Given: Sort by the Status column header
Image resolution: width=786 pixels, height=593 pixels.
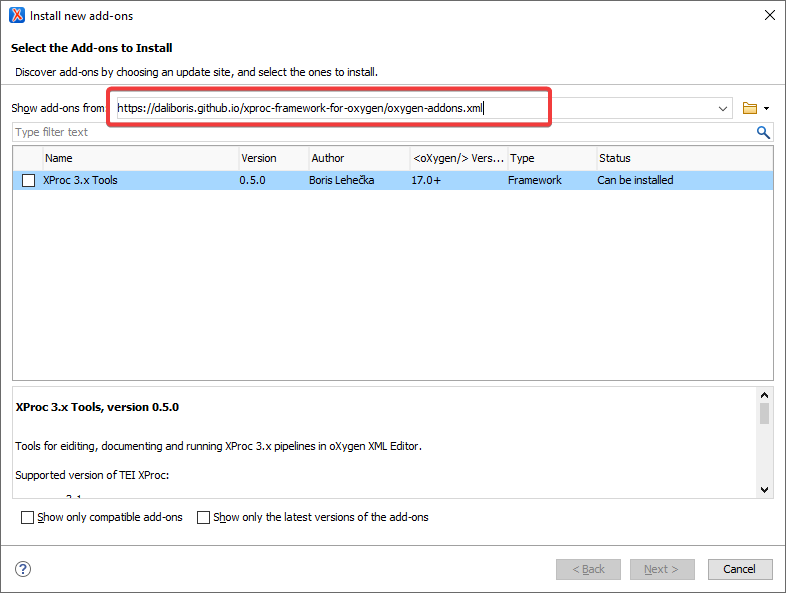Looking at the screenshot, I should 684,158.
